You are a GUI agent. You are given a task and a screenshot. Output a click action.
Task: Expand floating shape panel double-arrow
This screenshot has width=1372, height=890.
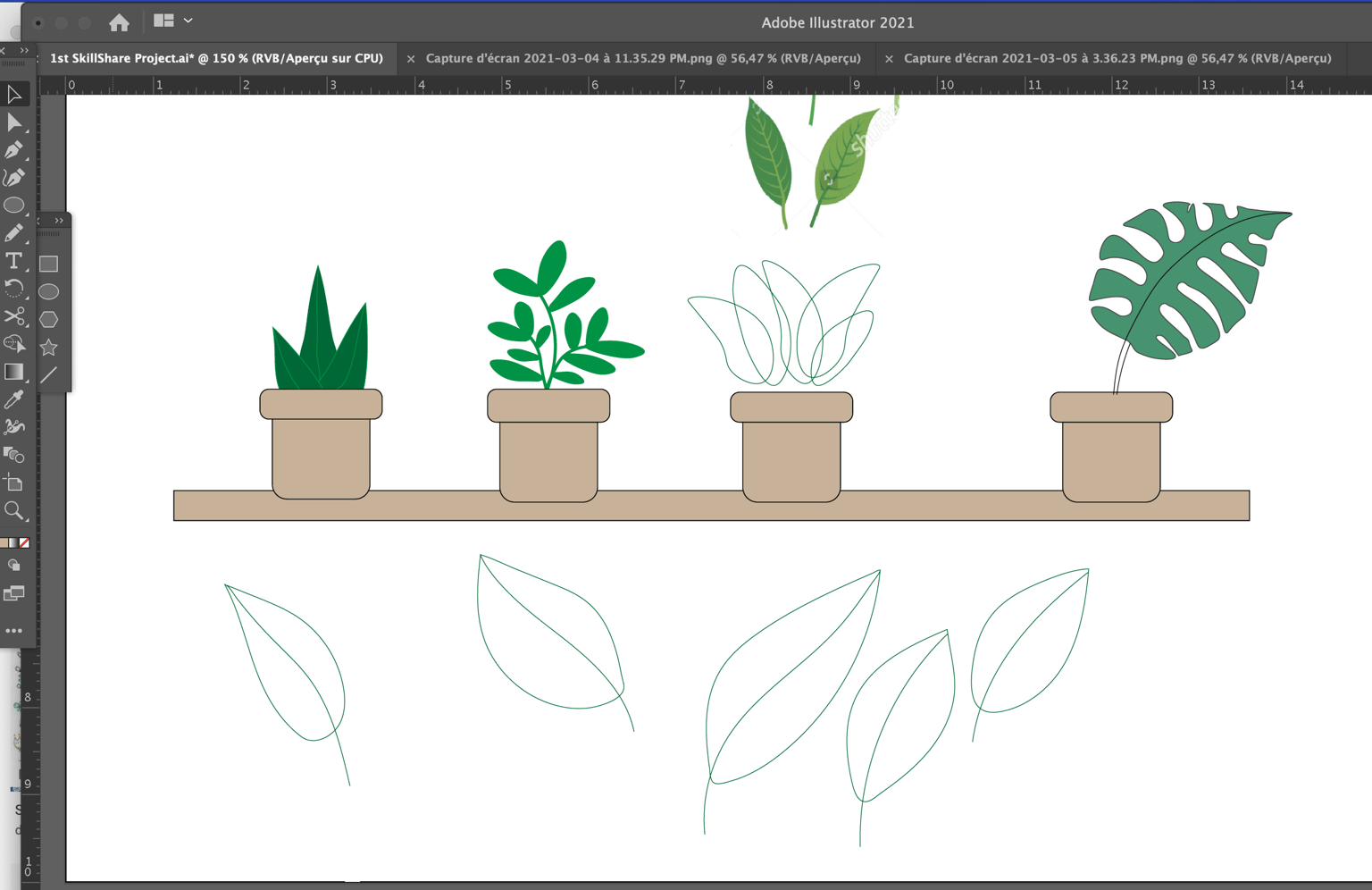tap(59, 221)
